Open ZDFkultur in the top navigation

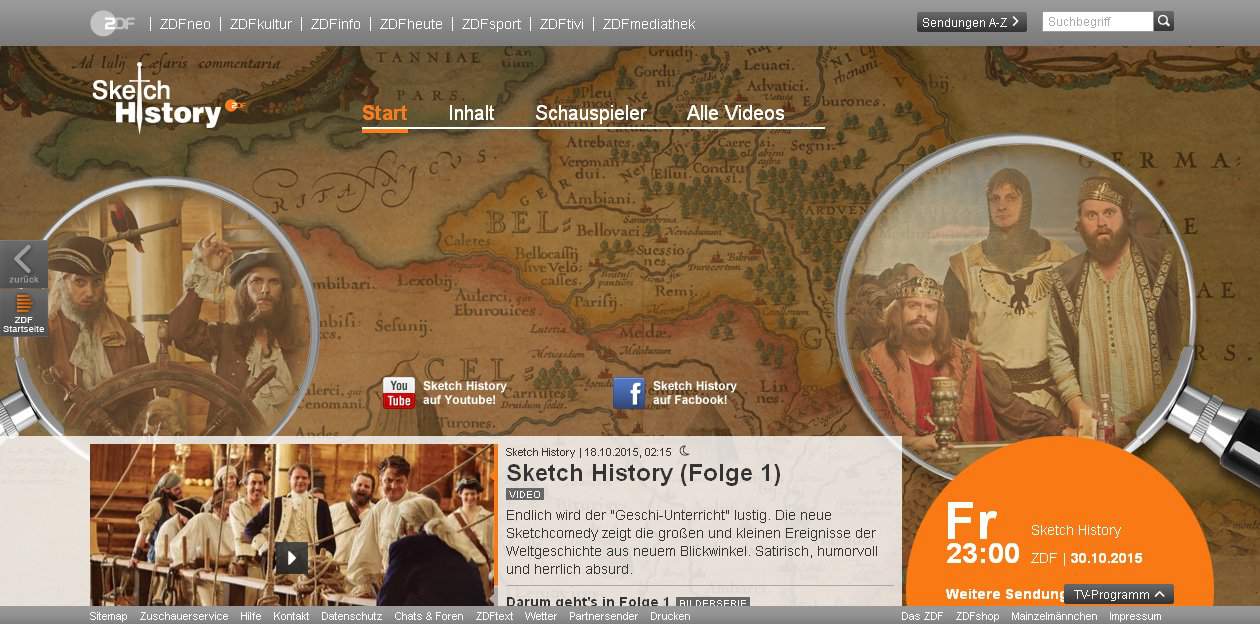coord(261,24)
